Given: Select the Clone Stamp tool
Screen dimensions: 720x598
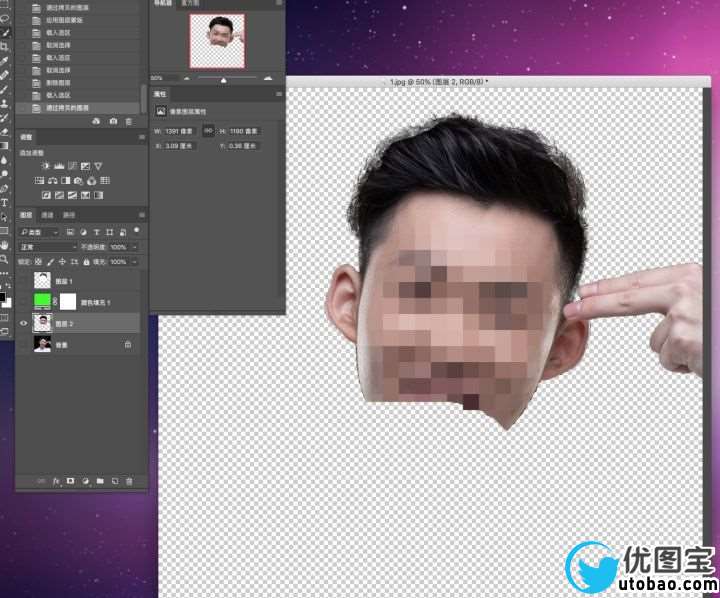Looking at the screenshot, I should pyautogui.click(x=5, y=103).
